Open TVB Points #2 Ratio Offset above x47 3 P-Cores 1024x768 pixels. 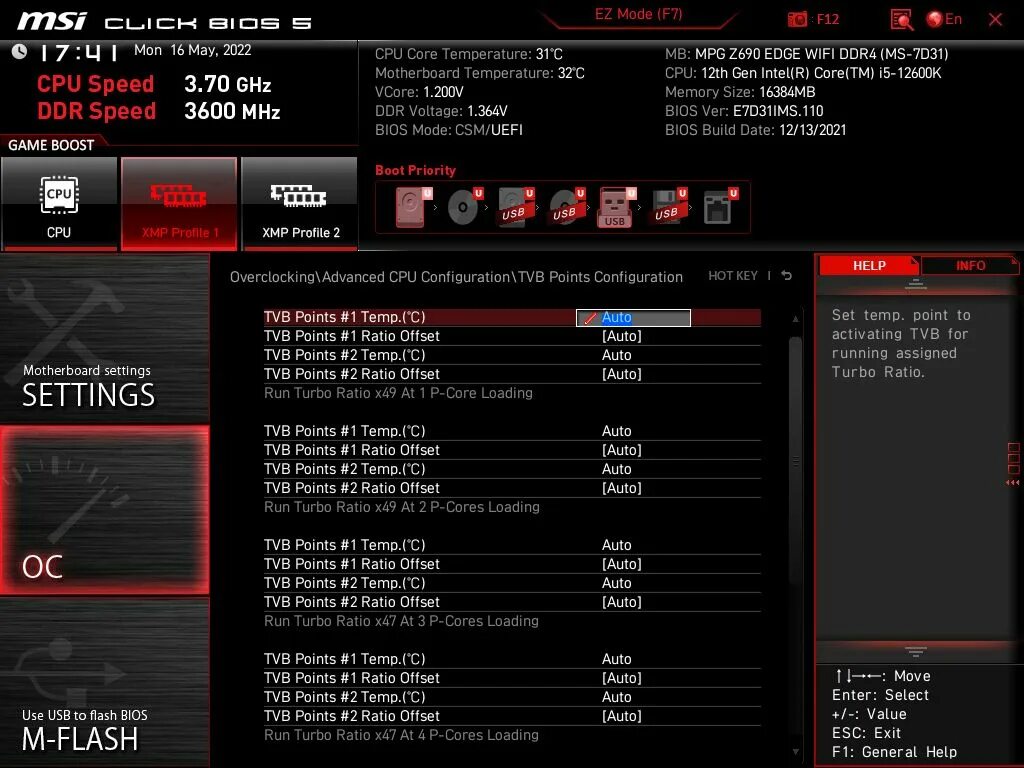[x=512, y=601]
